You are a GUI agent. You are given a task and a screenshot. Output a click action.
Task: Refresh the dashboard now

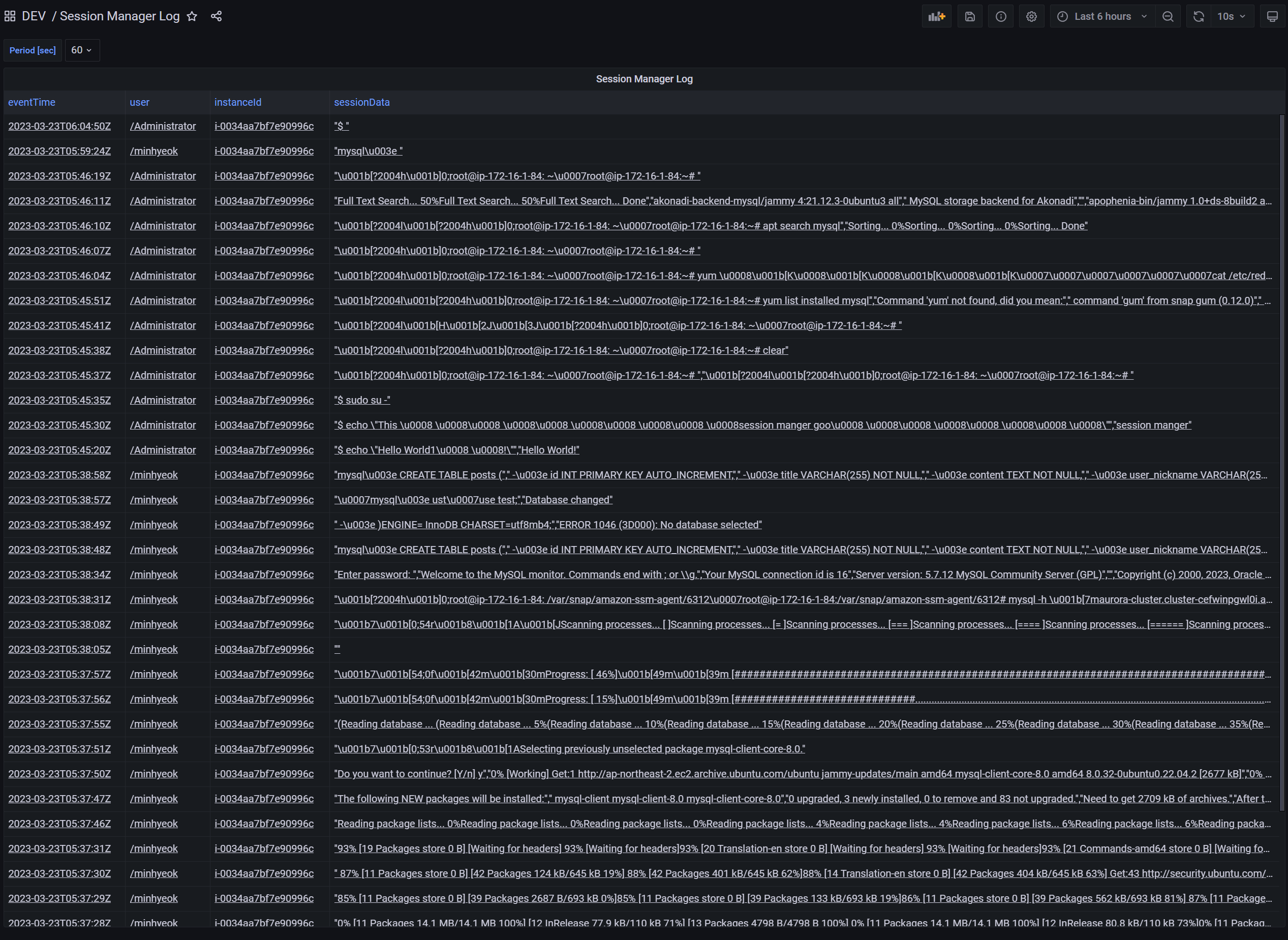[1198, 16]
